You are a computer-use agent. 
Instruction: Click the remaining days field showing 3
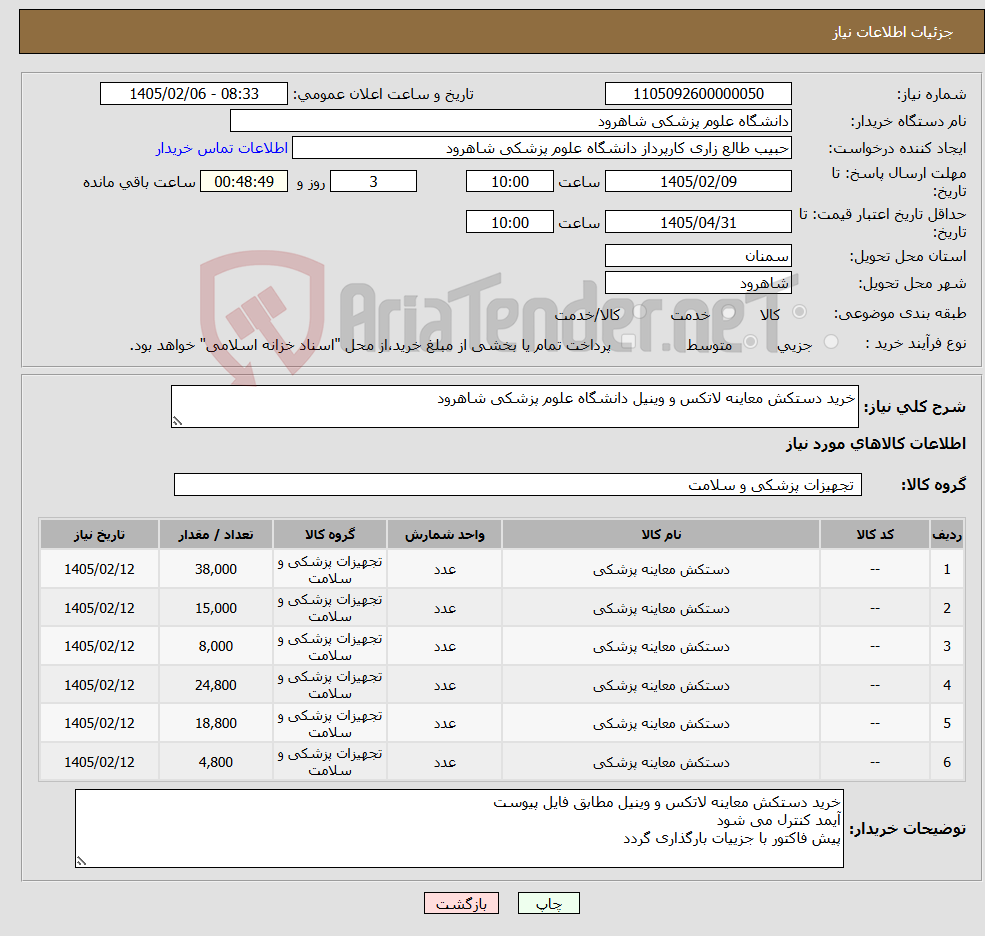pos(373,182)
